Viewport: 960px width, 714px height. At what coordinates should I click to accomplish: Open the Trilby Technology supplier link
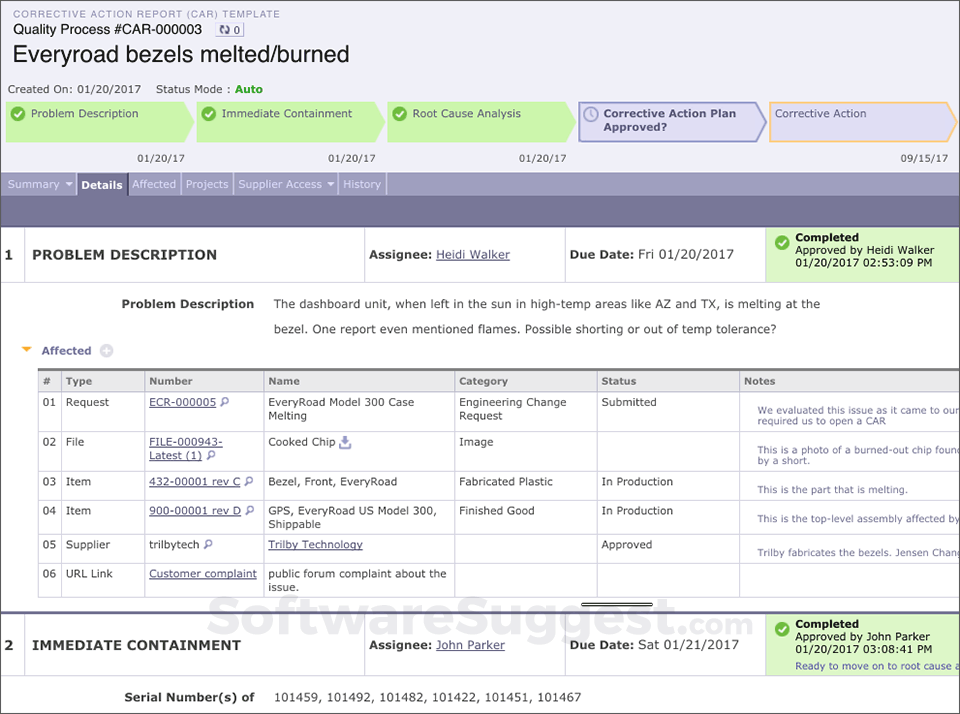pos(315,545)
